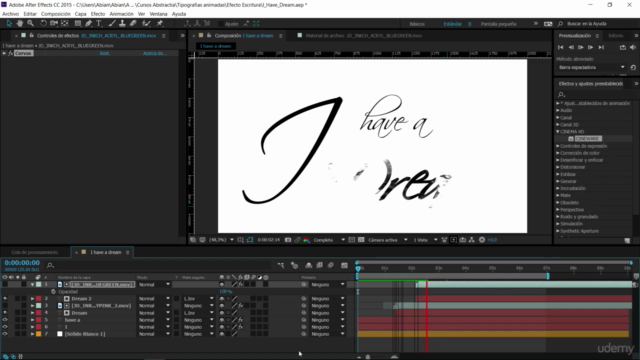This screenshot has width=640, height=360.
Task: Collapse layer 1 properties triangle
Action: coord(32,284)
